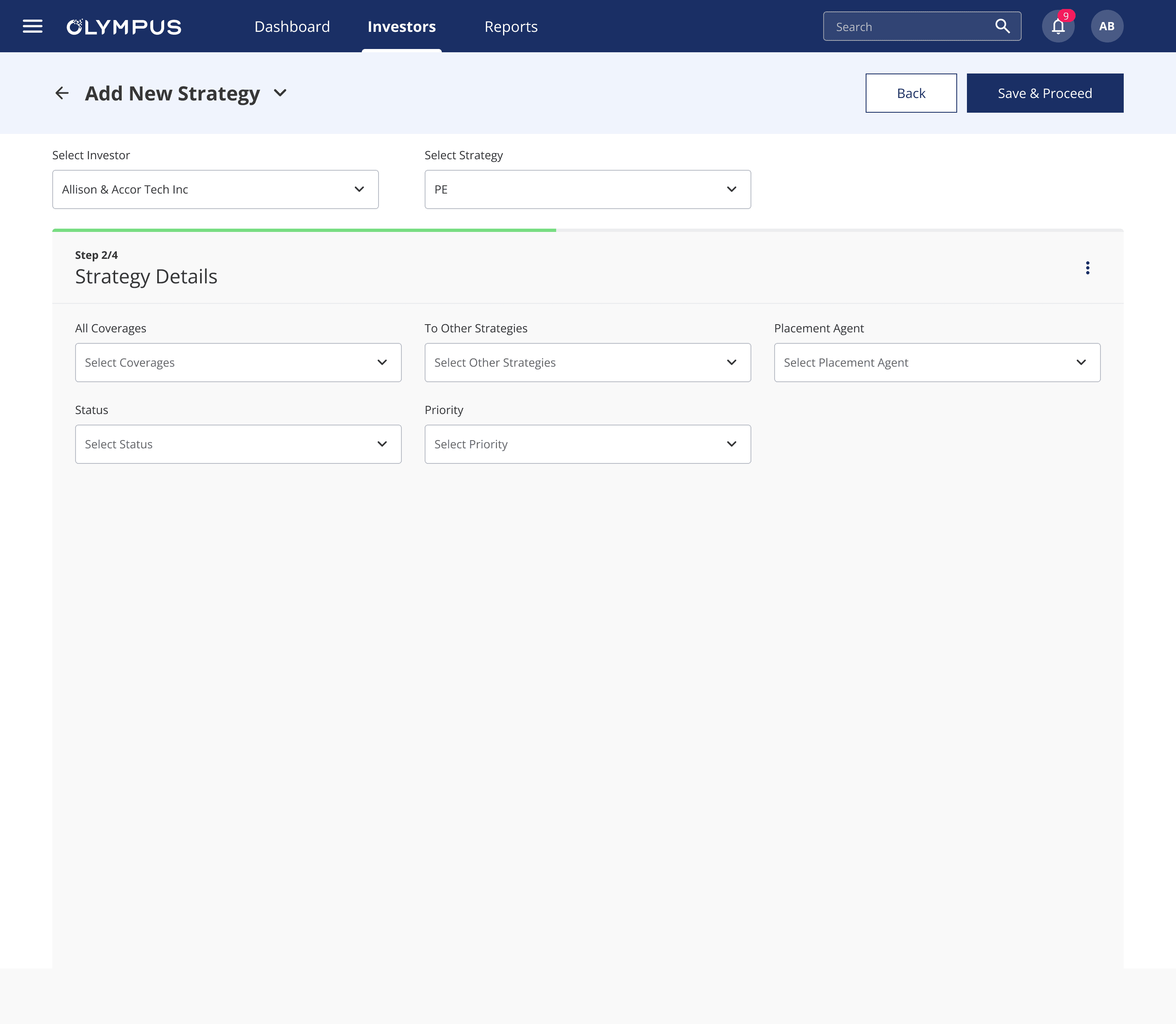Open the AB user avatar menu

pyautogui.click(x=1106, y=26)
